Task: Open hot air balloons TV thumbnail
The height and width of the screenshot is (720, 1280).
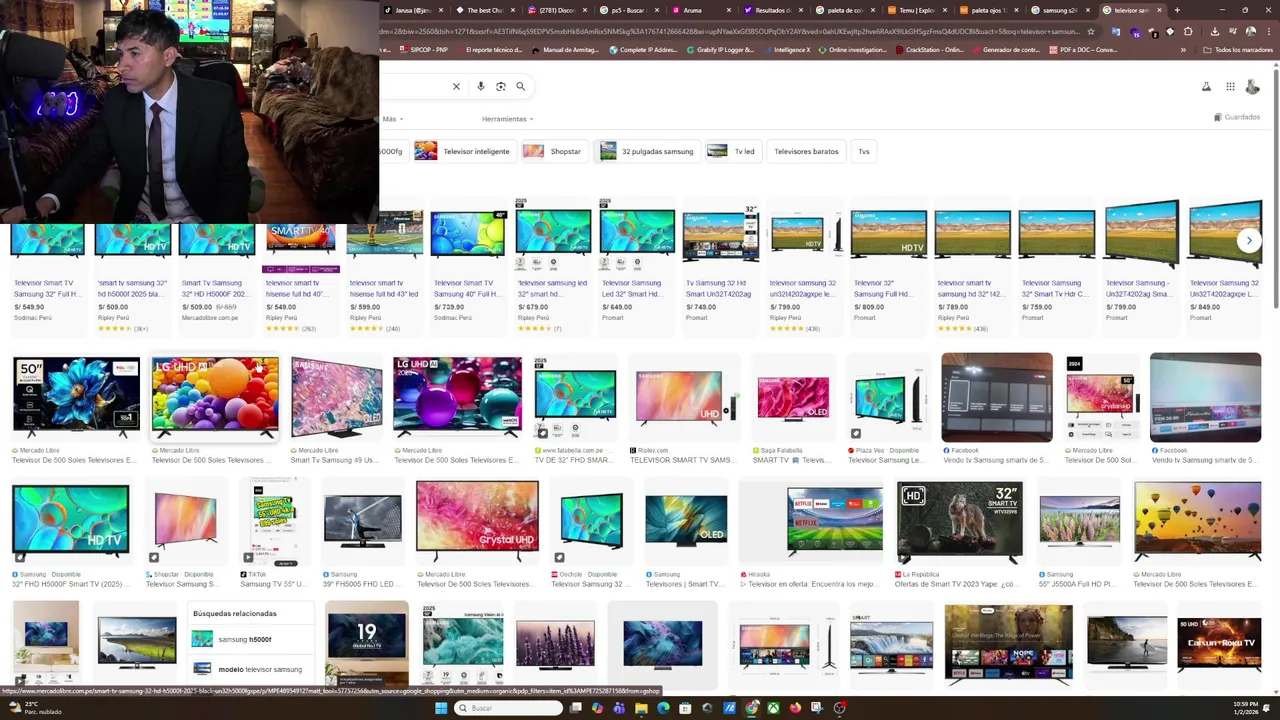Action: 1198,520
